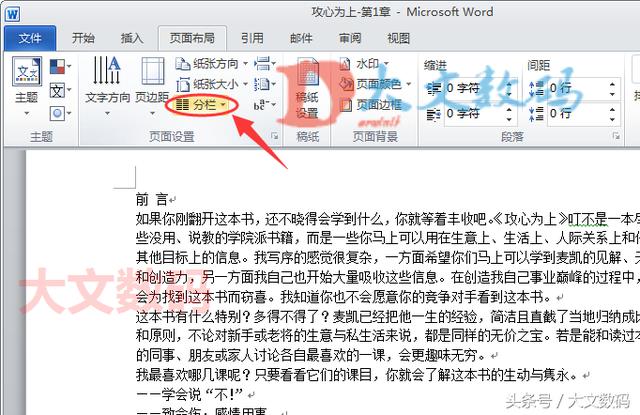The width and height of the screenshot is (640, 415).
Task: Open the 页边距 dropdown arrow
Action: click(x=152, y=113)
